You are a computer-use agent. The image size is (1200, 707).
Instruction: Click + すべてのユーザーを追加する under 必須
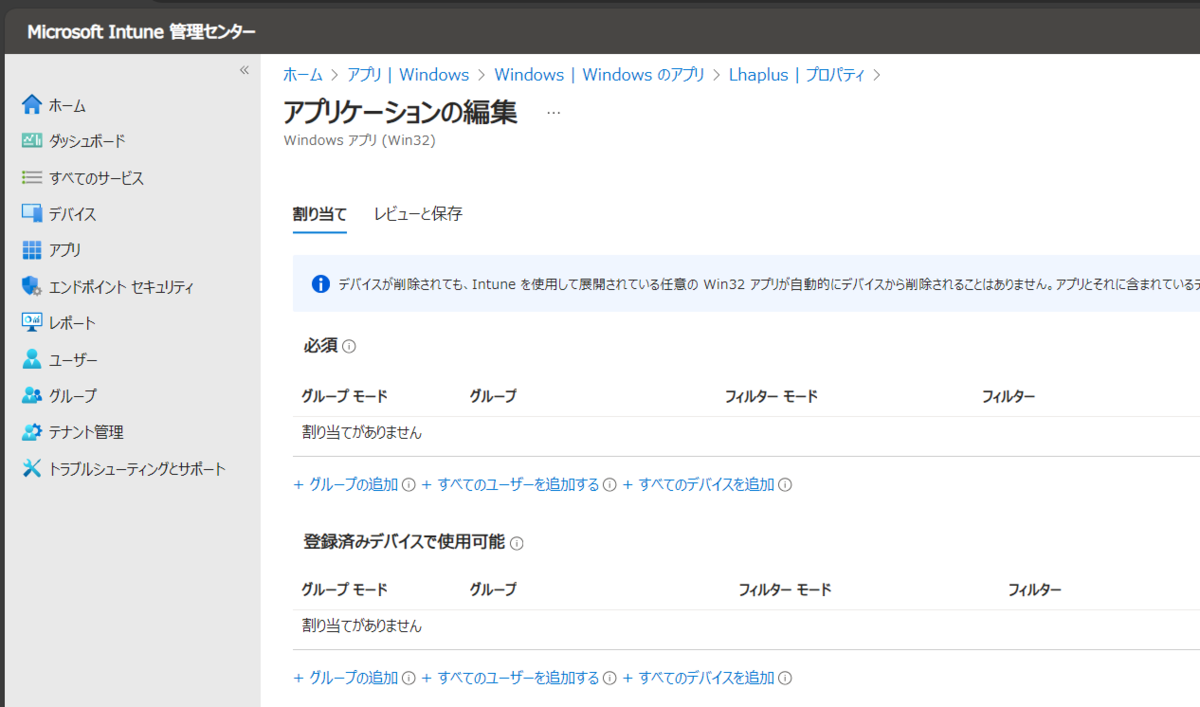[x=510, y=485]
